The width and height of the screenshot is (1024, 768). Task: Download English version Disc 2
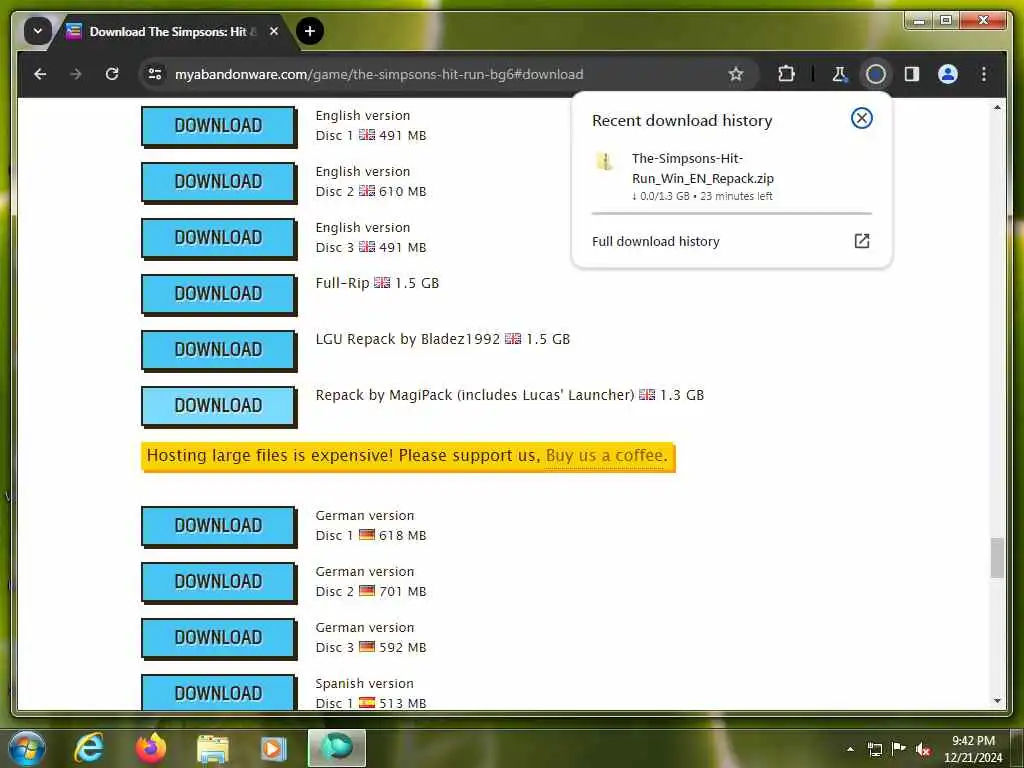218,182
